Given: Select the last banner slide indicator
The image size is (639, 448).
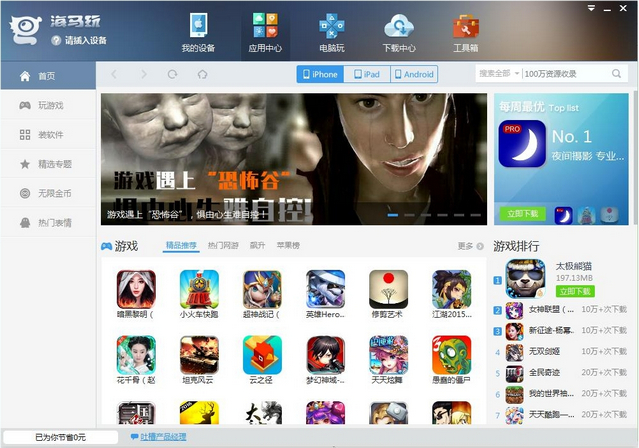Looking at the screenshot, I should 476,215.
